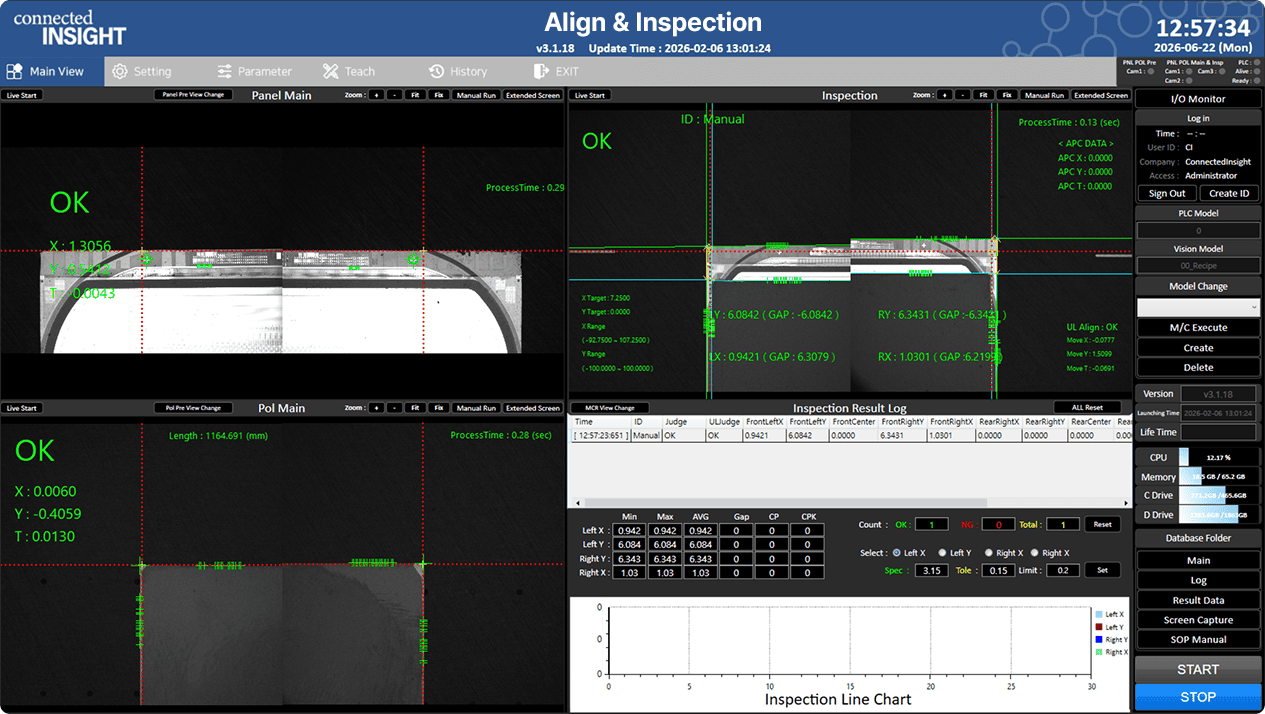This screenshot has width=1265, height=714.
Task: Open the I/O Monitor
Action: tap(1198, 99)
